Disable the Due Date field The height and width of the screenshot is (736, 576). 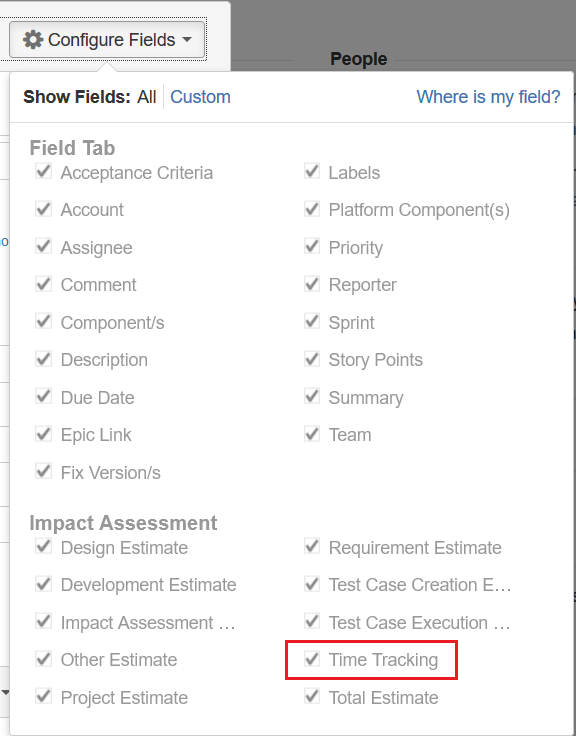pyautogui.click(x=44, y=397)
